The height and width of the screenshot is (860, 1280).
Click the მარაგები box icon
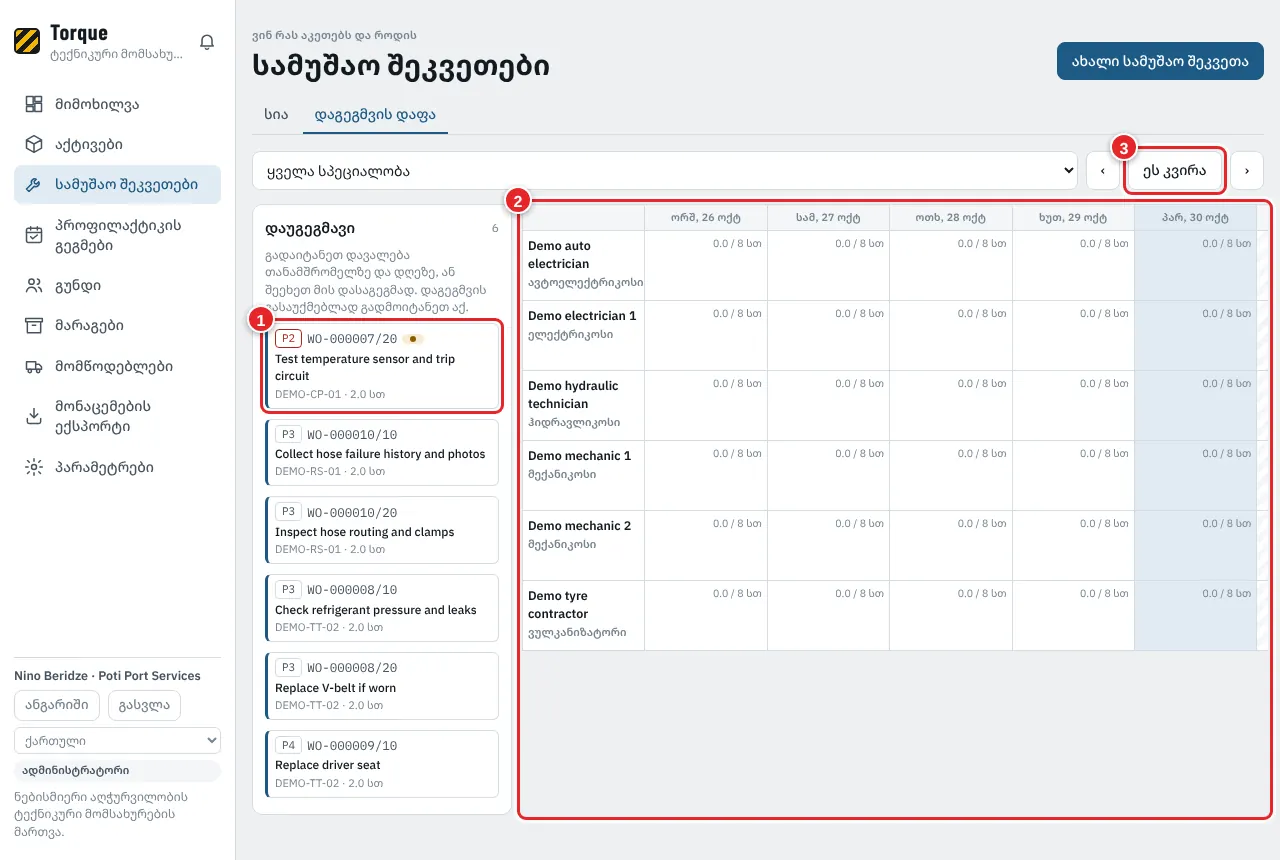(34, 326)
